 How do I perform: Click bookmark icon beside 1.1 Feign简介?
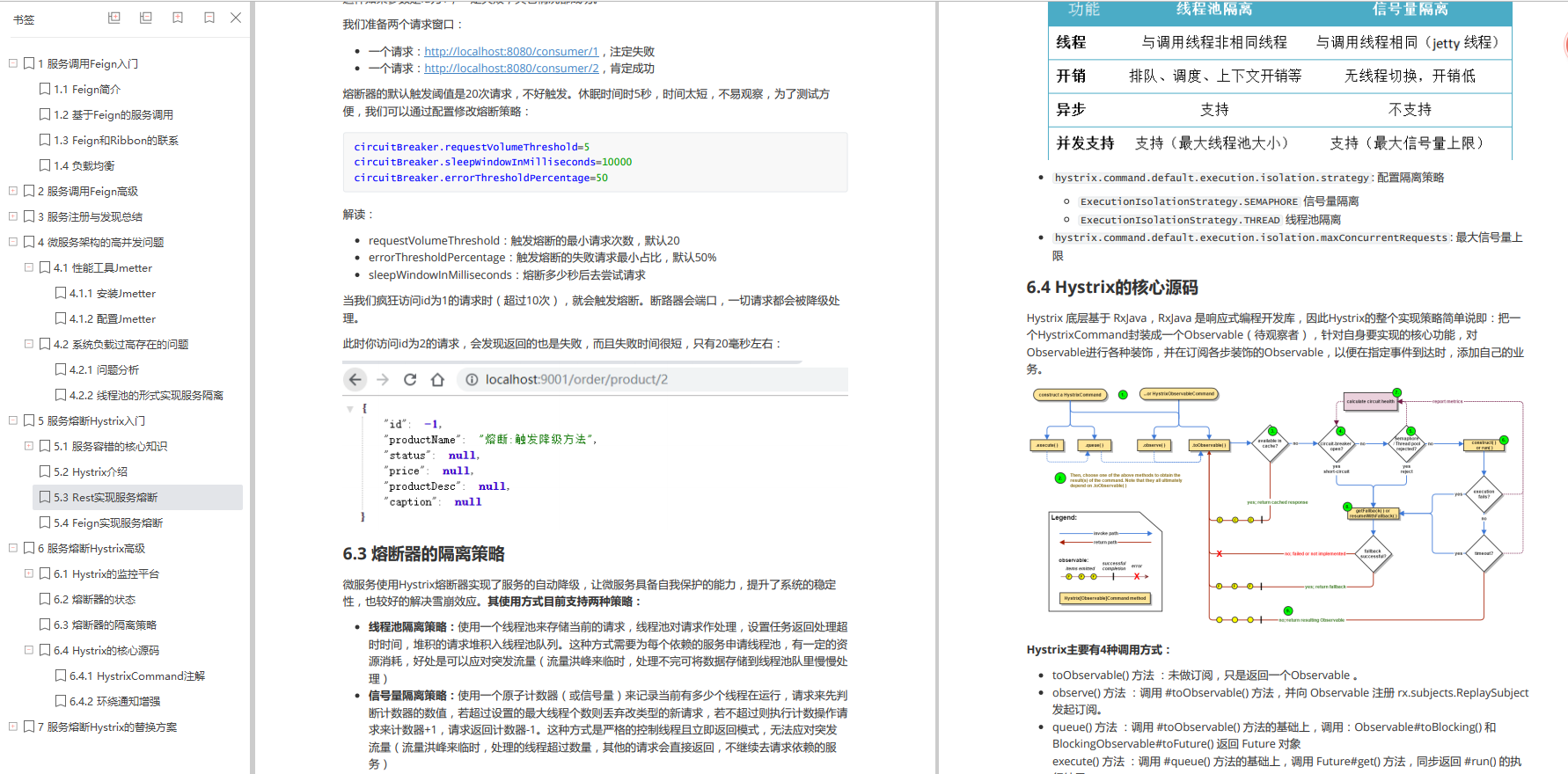point(45,89)
